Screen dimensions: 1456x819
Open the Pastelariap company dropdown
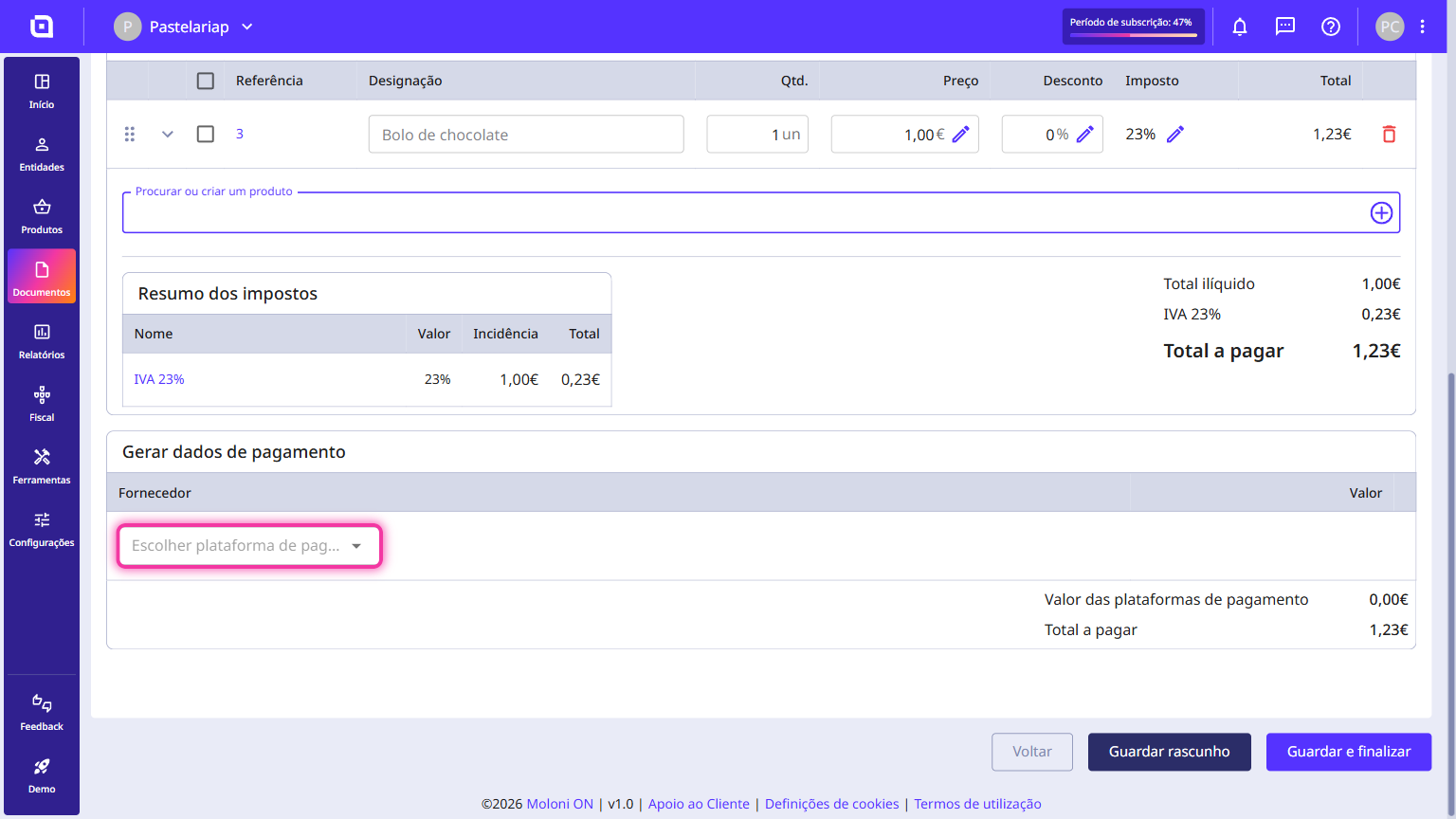(184, 27)
